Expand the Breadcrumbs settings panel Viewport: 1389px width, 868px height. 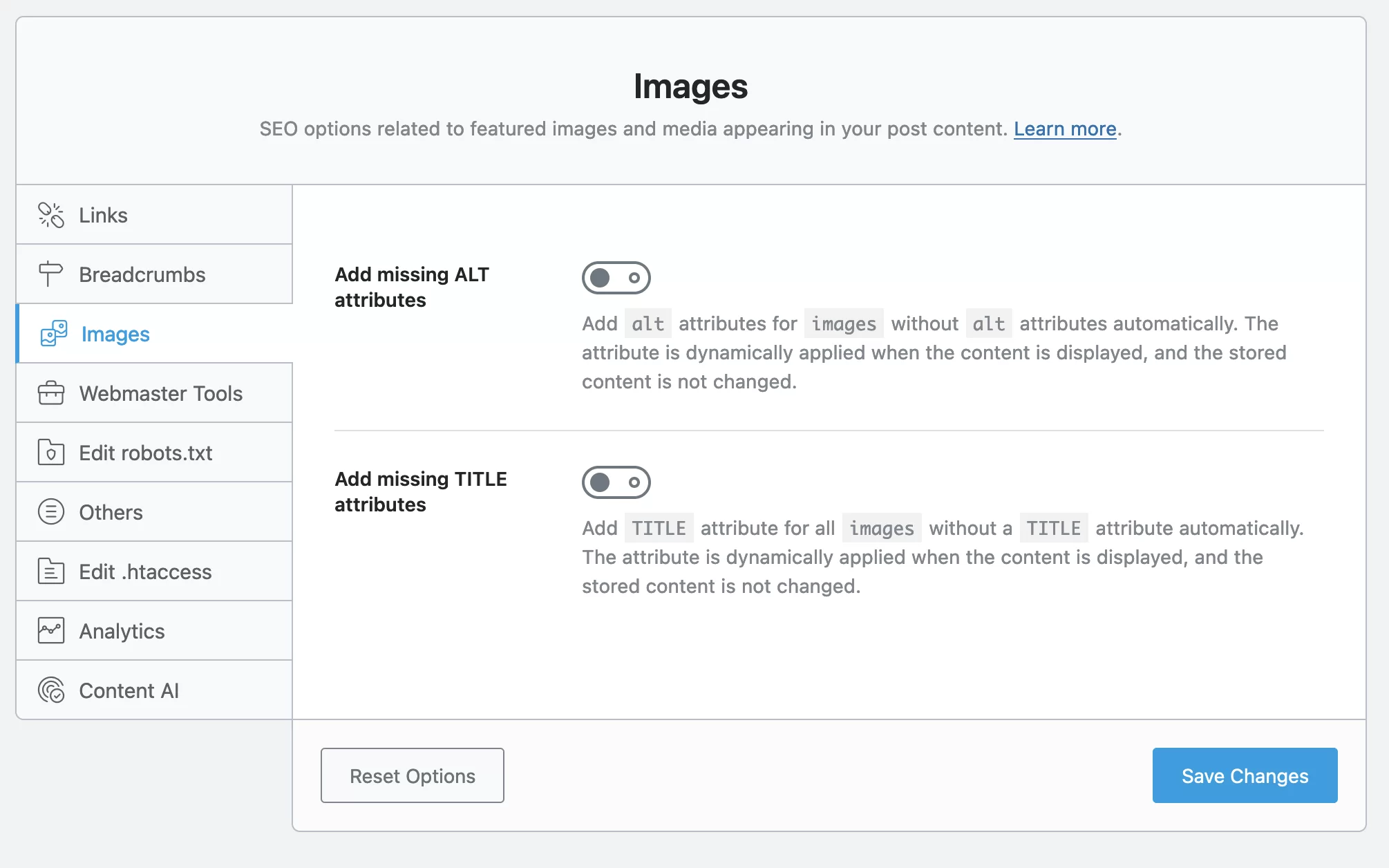pos(155,274)
